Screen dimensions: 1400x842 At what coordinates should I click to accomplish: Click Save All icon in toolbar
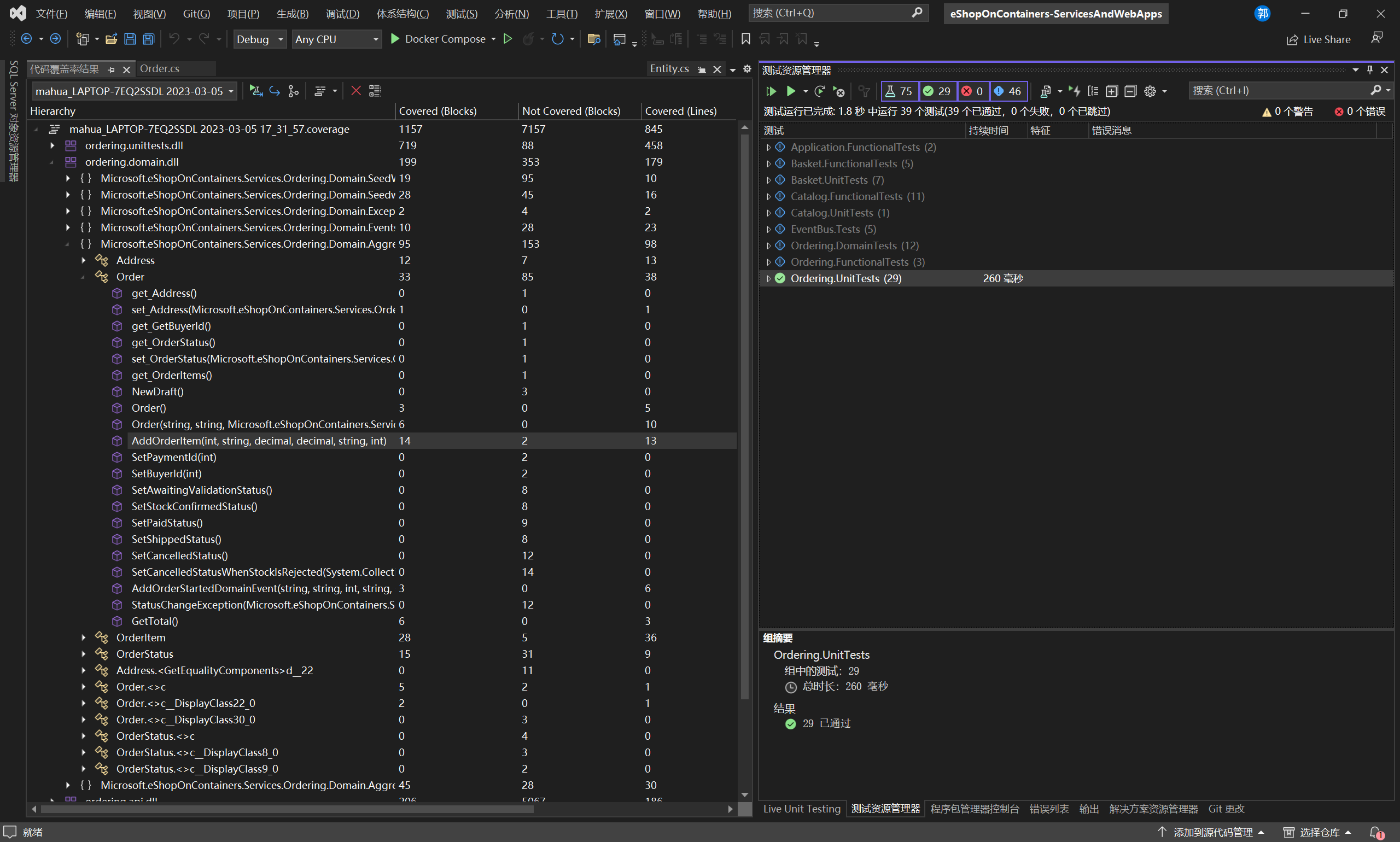point(148,39)
